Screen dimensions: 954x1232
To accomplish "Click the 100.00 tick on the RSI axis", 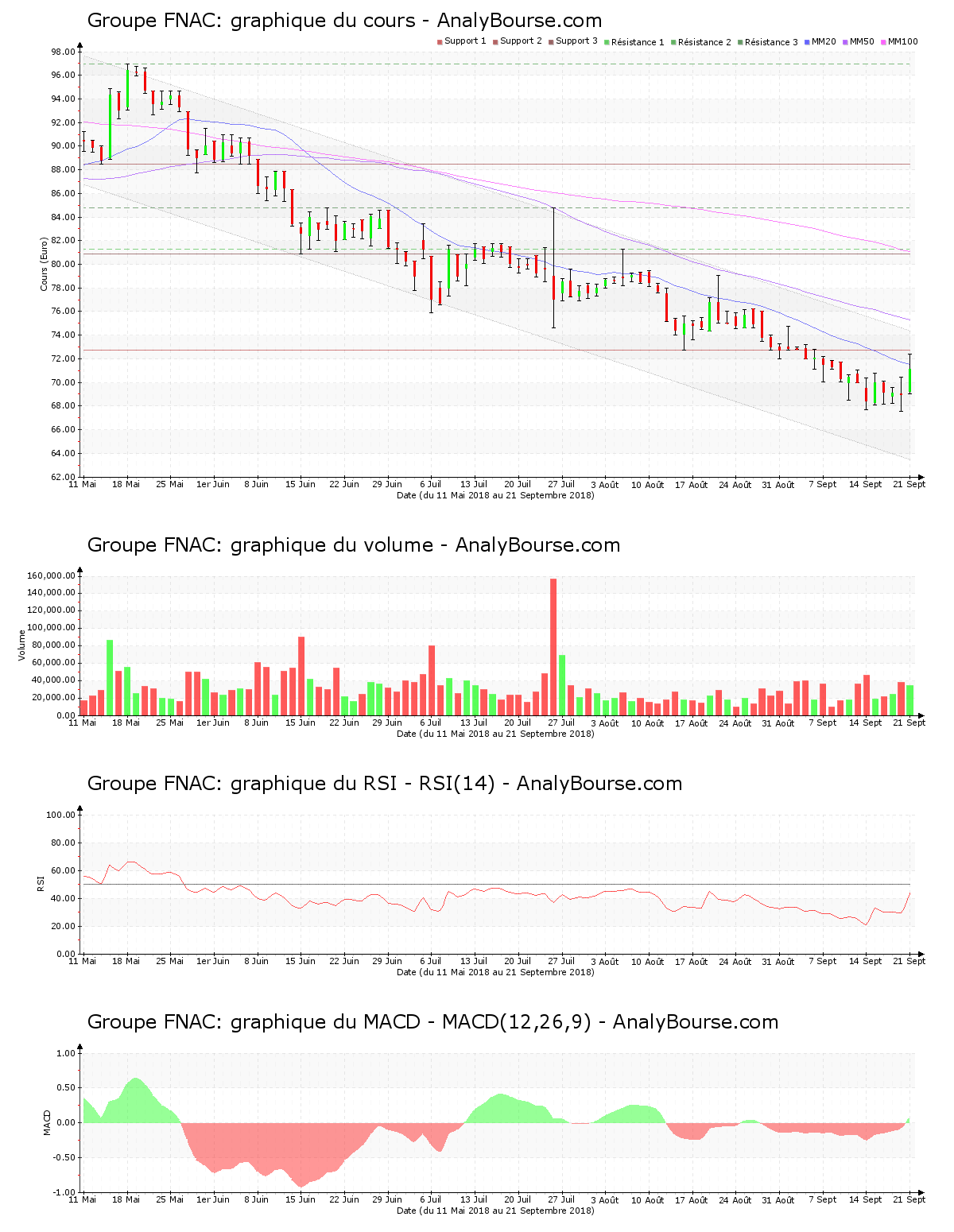I will pos(61,815).
